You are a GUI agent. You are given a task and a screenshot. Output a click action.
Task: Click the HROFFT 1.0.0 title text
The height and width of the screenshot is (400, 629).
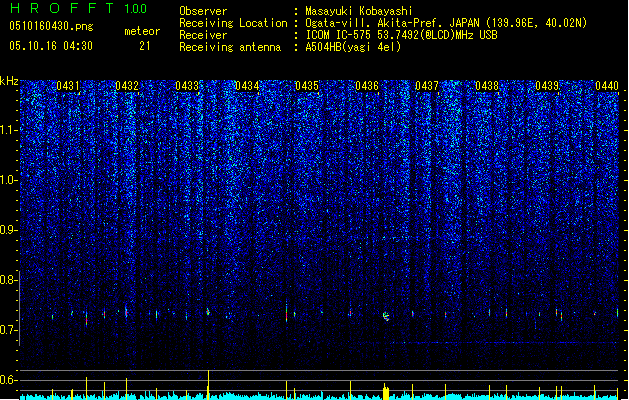click(x=78, y=8)
